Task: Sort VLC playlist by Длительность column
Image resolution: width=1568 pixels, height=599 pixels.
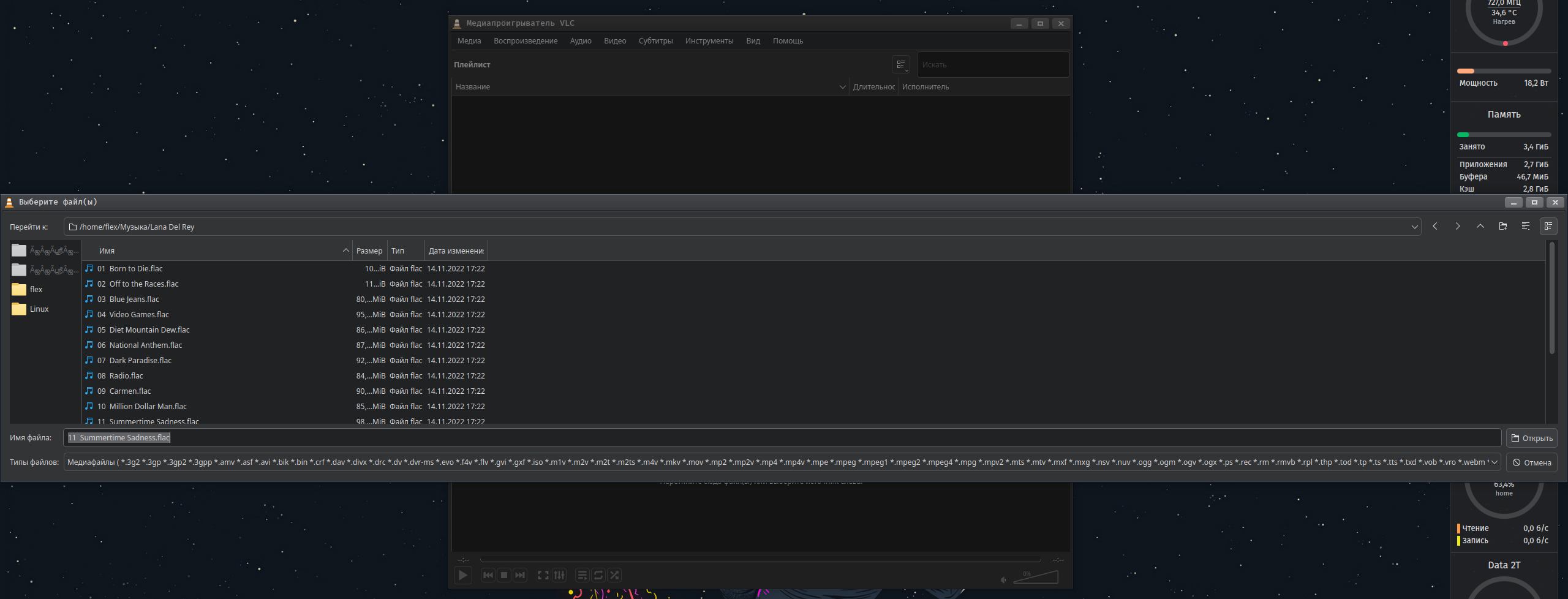Action: point(873,87)
